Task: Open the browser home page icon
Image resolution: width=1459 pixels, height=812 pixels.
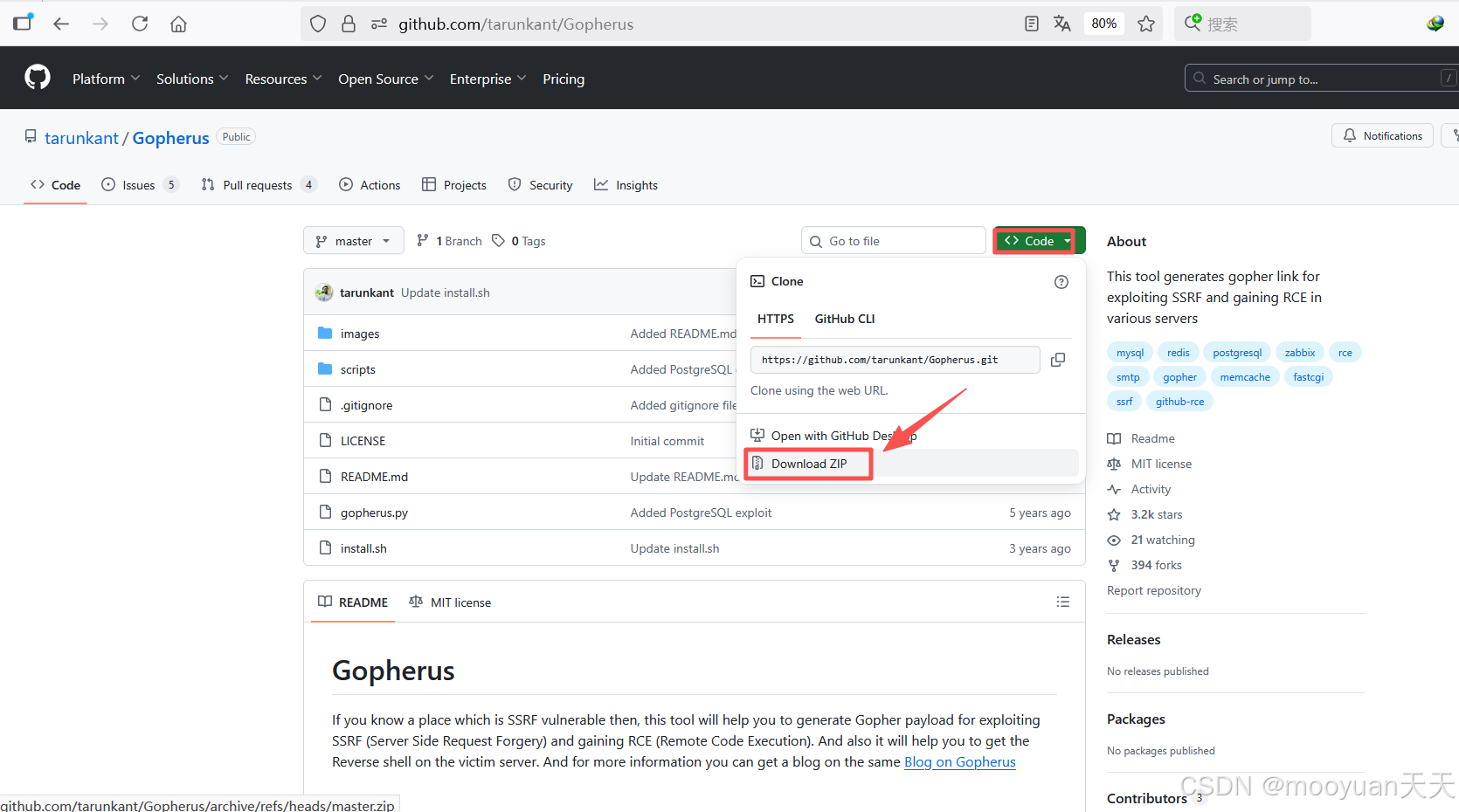Action: (x=178, y=24)
